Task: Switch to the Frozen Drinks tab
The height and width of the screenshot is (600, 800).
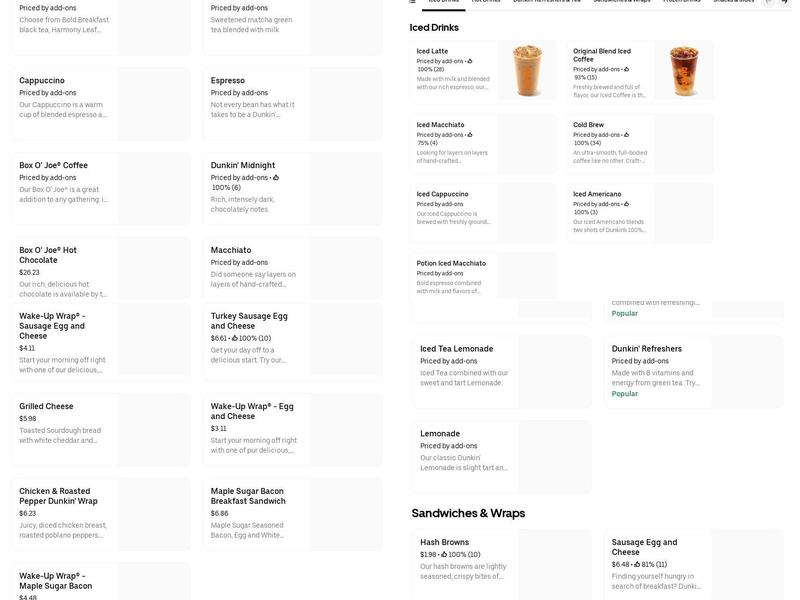Action: 681,2
